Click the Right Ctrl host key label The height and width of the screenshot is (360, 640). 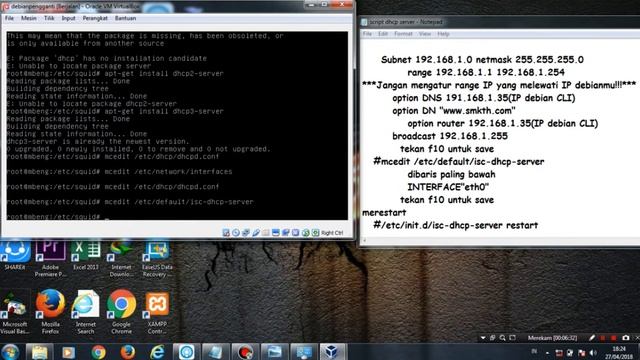(x=332, y=233)
